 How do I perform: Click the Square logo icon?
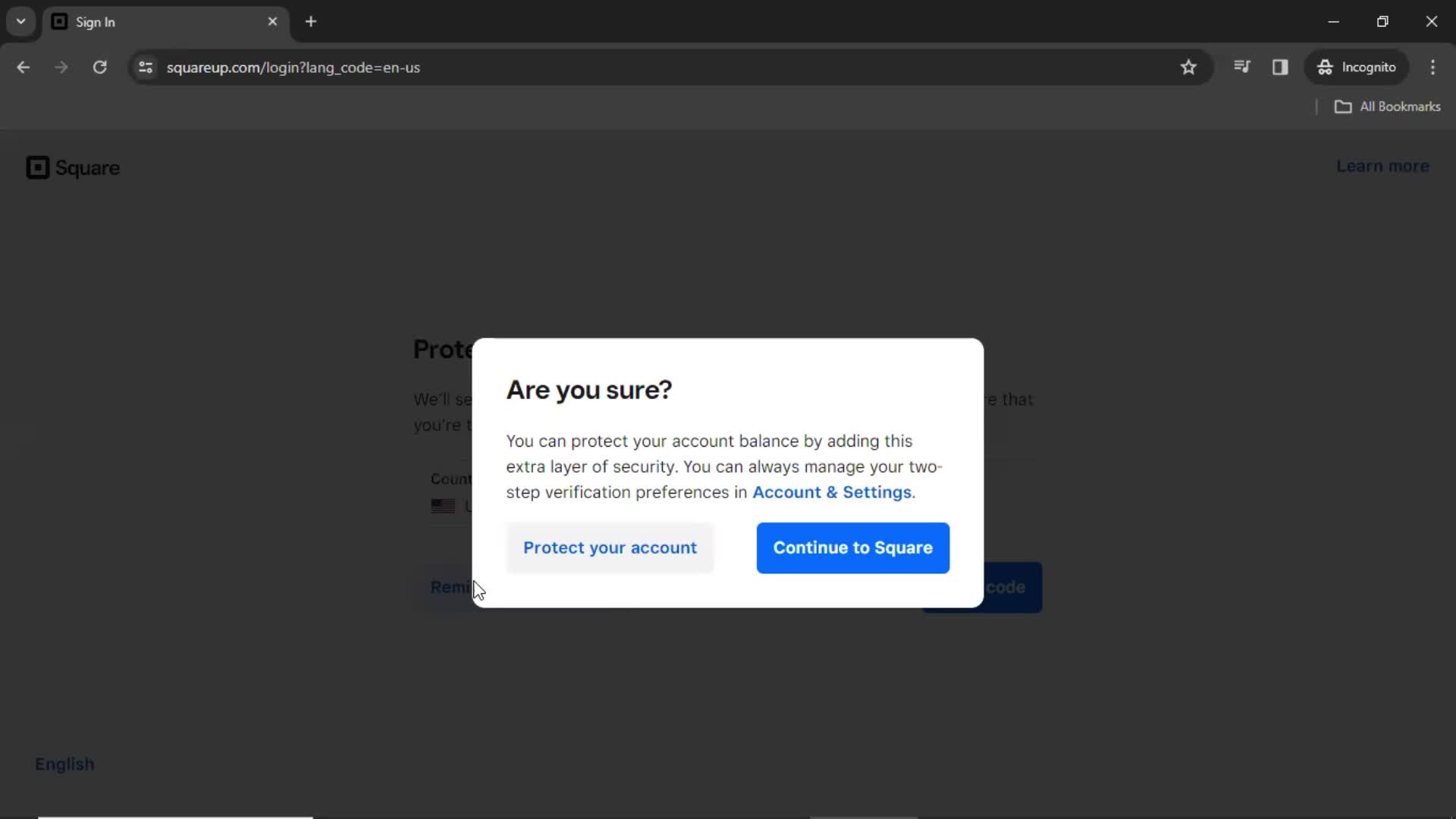pos(37,167)
